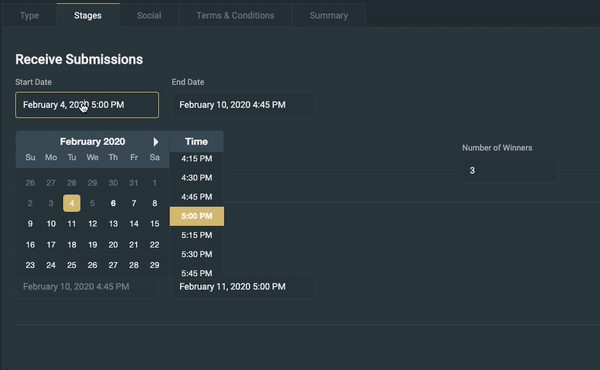This screenshot has height=370, width=600.
Task: Pick February 15 in the calendar
Action: (x=155, y=224)
